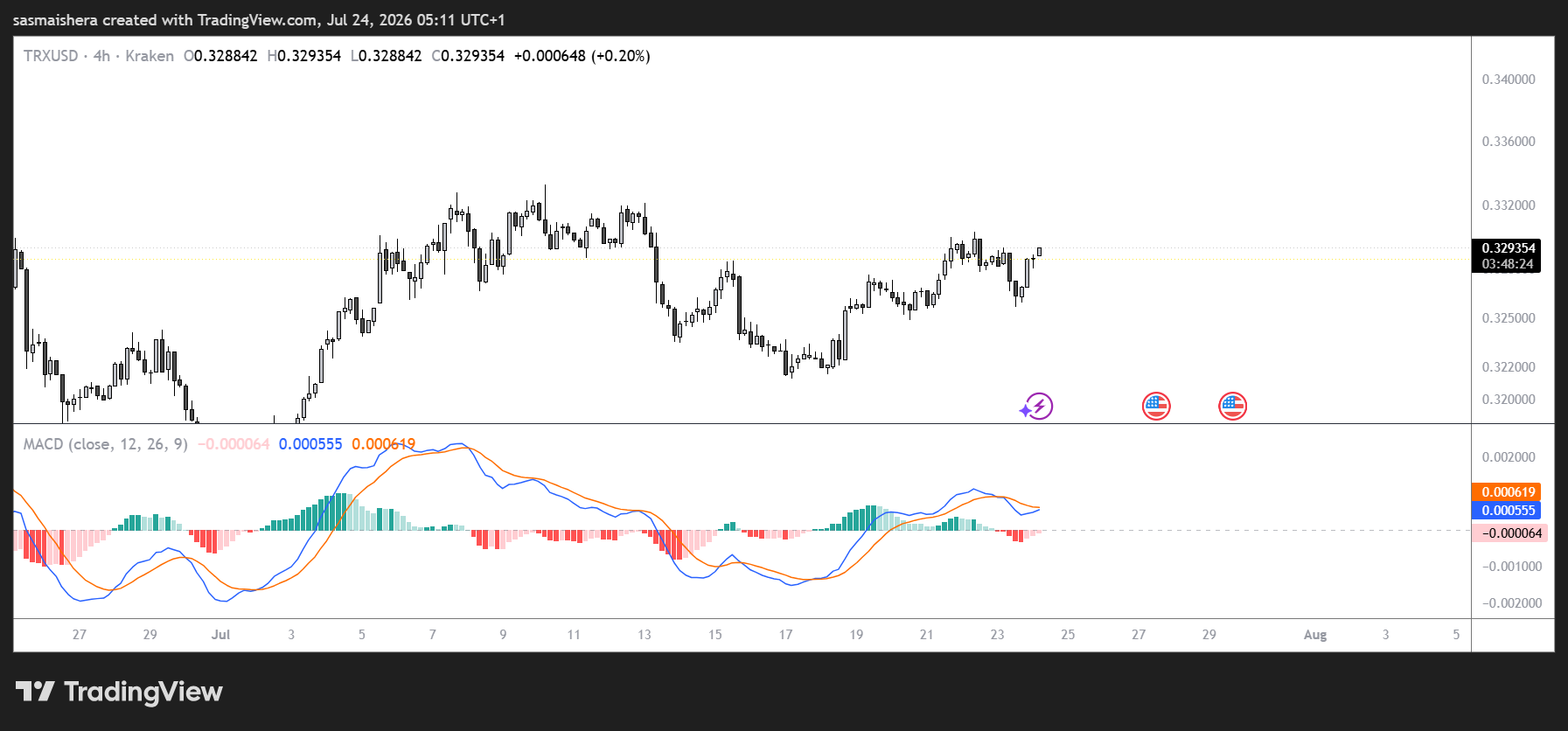Click the latest candlestick on the price chart
The height and width of the screenshot is (731, 1568).
click(x=1039, y=252)
